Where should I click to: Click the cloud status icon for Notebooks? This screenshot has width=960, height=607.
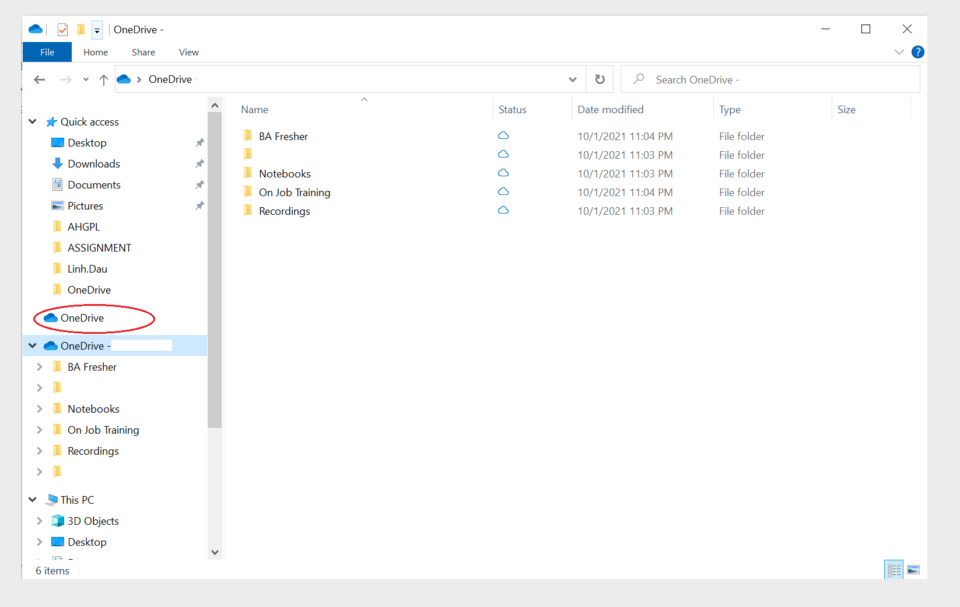(503, 173)
